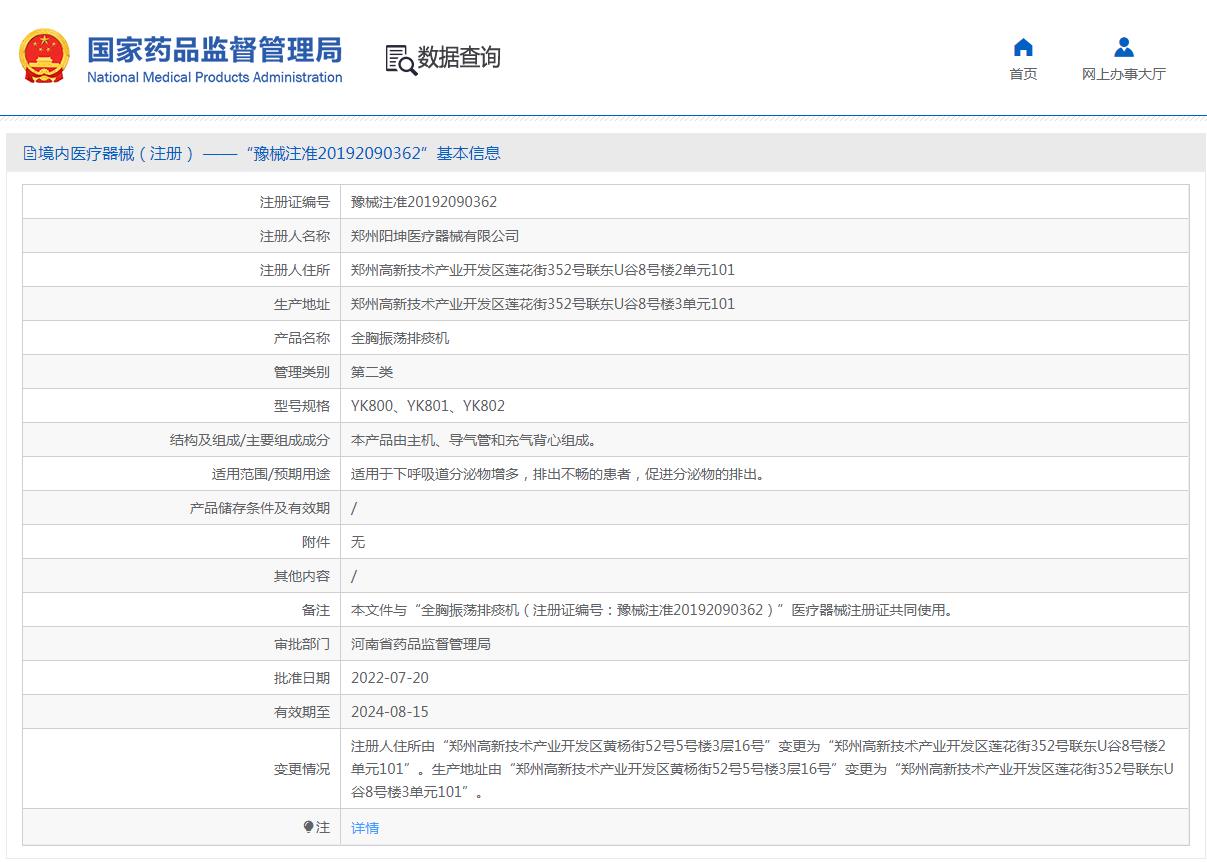Click the expiry date 2024-08-15
The image size is (1207, 862).
click(390, 712)
